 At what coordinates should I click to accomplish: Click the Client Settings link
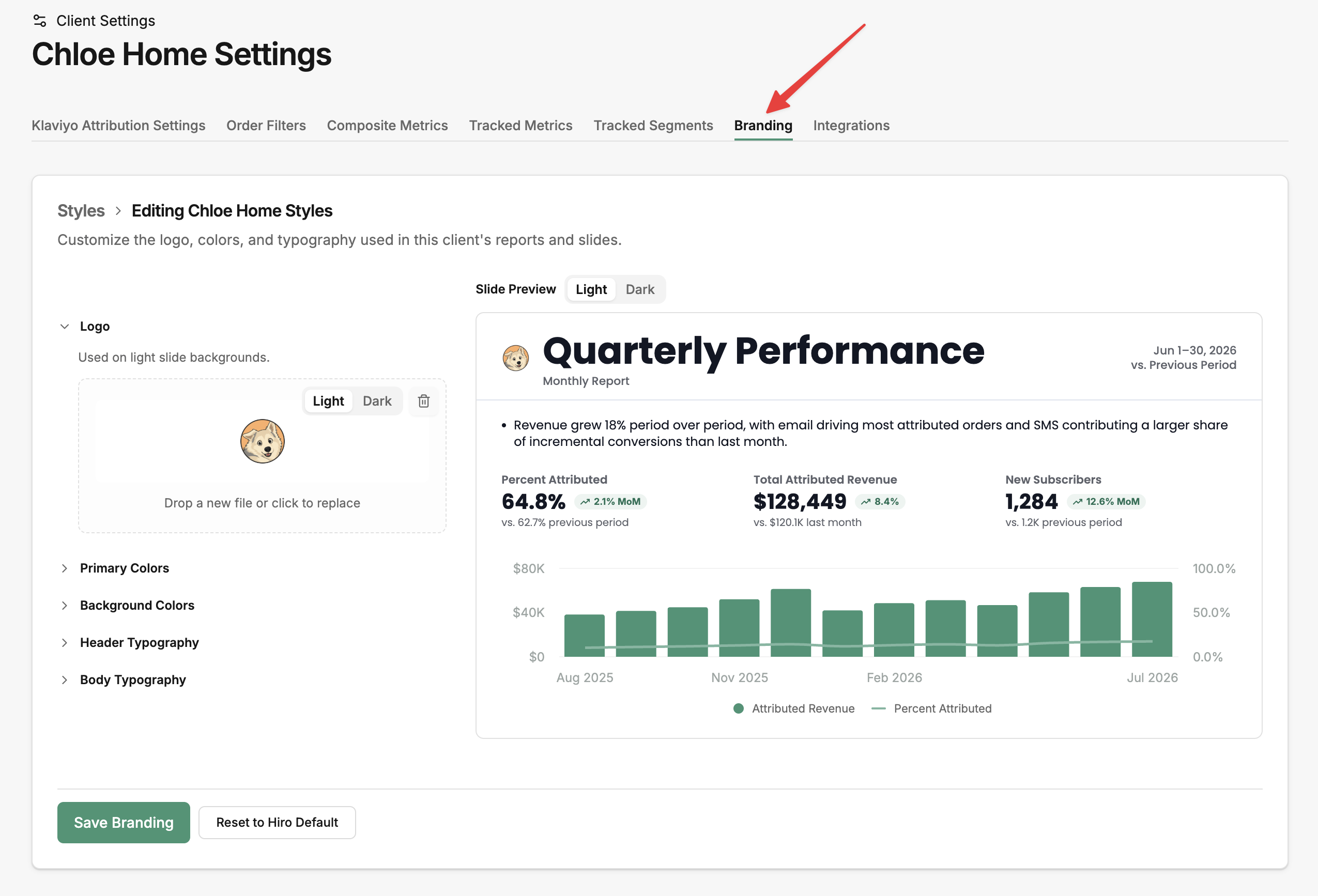pyautogui.click(x=105, y=21)
